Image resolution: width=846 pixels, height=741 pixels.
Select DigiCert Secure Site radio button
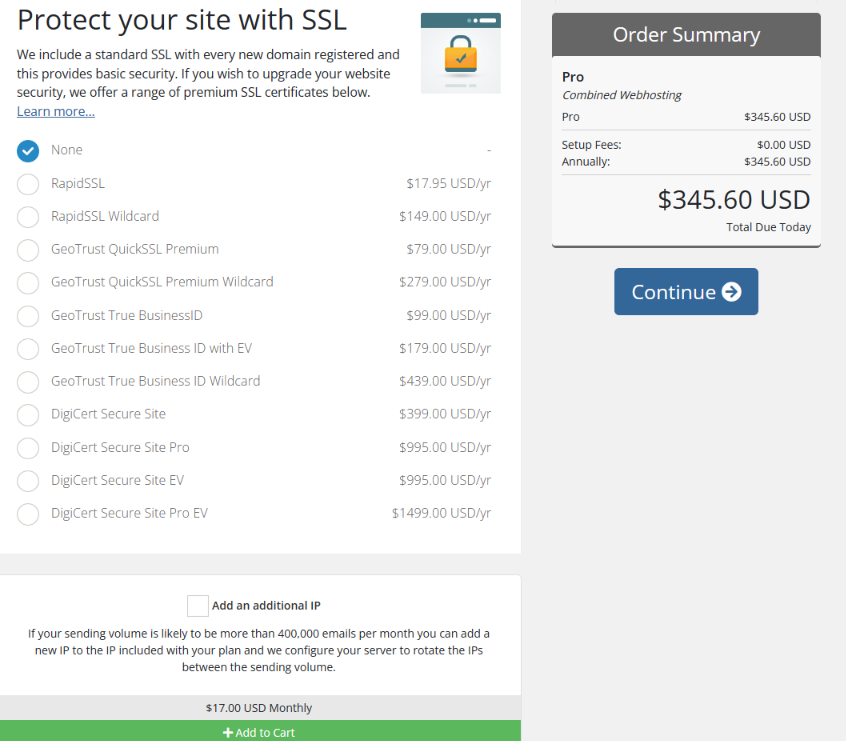pyautogui.click(x=28, y=415)
